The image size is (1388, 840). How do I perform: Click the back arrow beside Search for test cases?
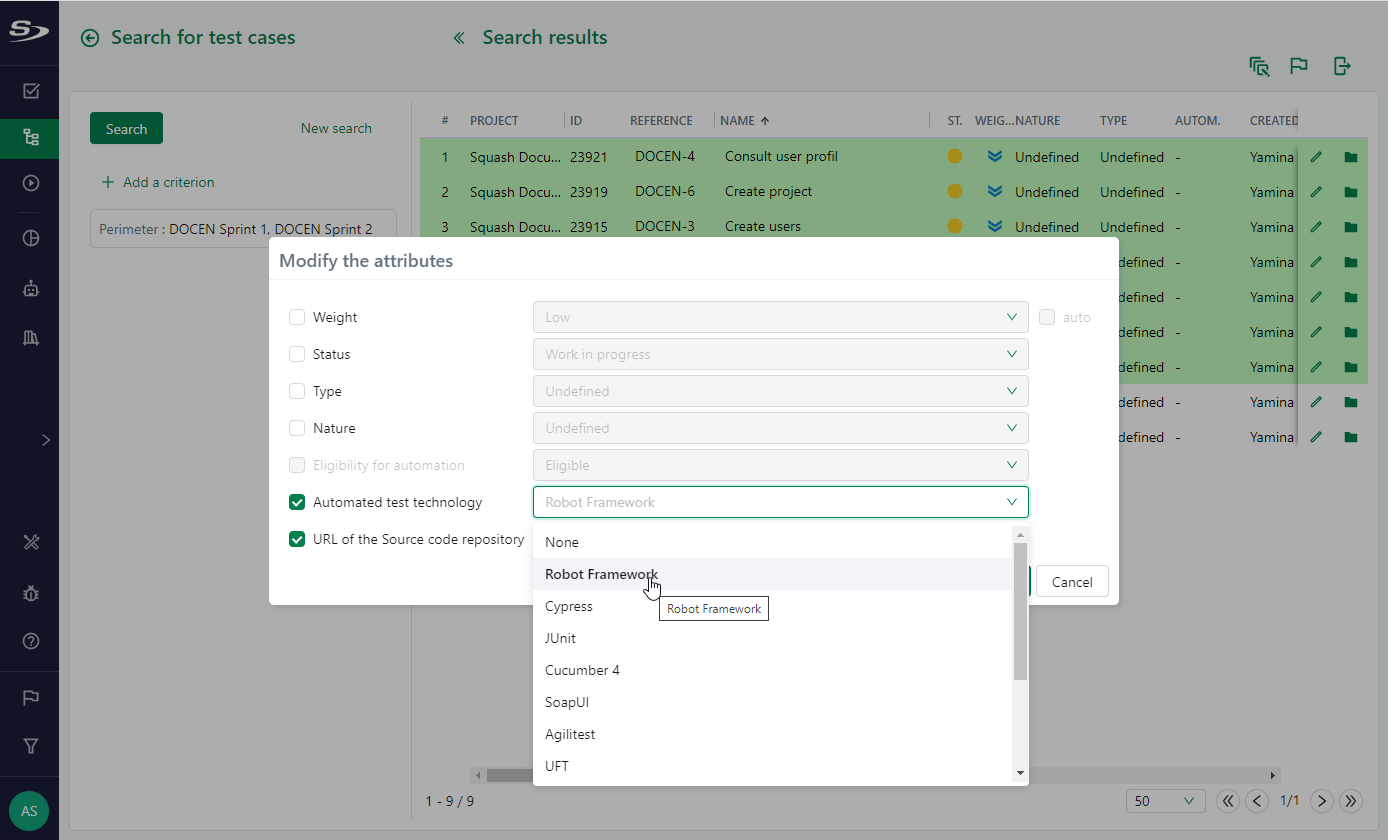90,38
